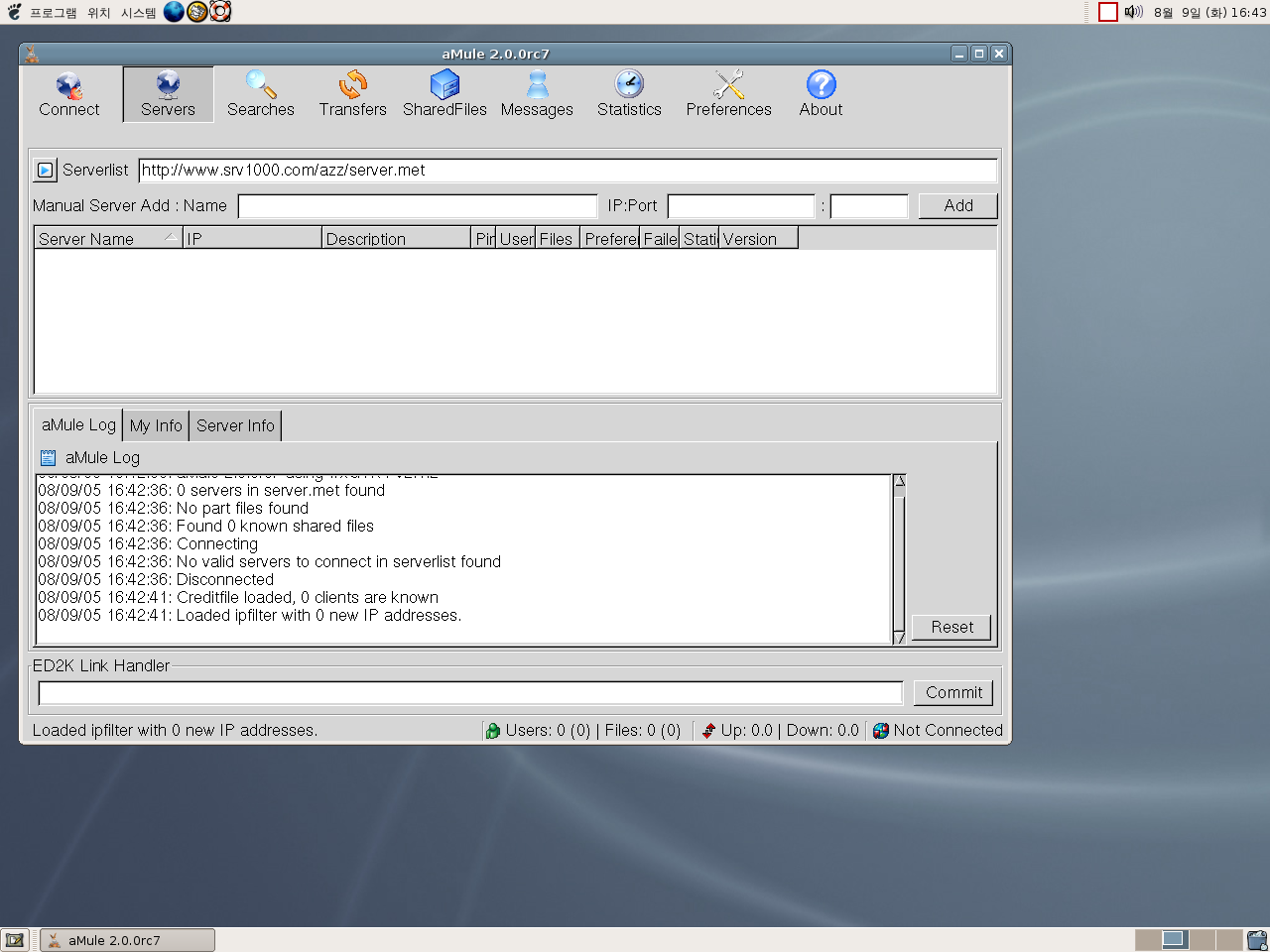Click the GNOME foot menu icon
The height and width of the screenshot is (952, 1270).
pos(14,12)
